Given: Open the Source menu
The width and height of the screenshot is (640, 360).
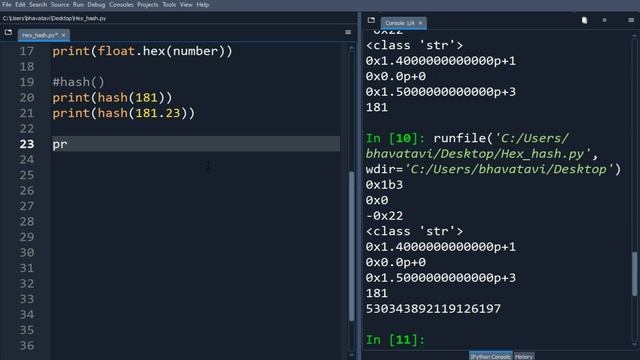Looking at the screenshot, I should pyautogui.click(x=60, y=4).
